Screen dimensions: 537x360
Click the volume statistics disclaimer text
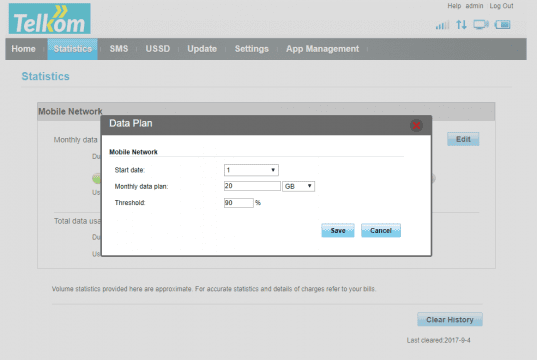(x=214, y=289)
